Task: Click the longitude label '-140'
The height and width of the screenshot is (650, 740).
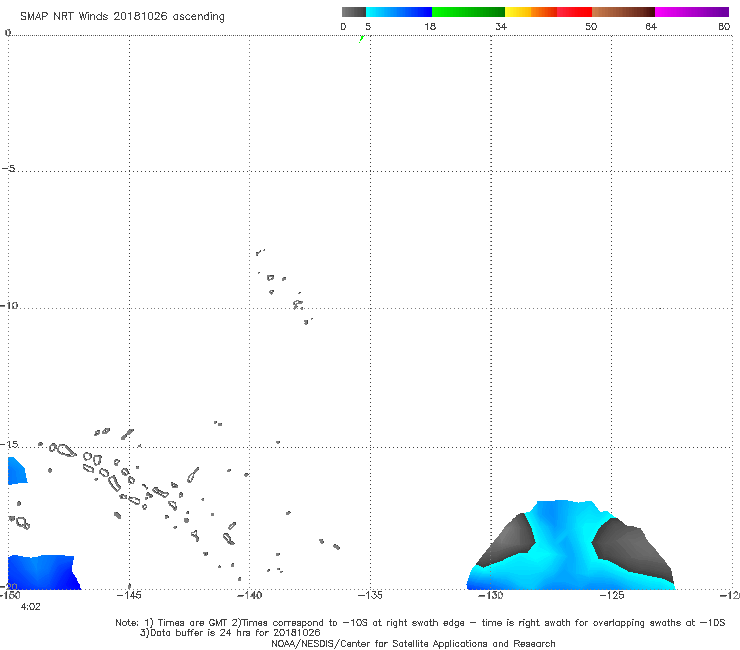Action: [249, 595]
